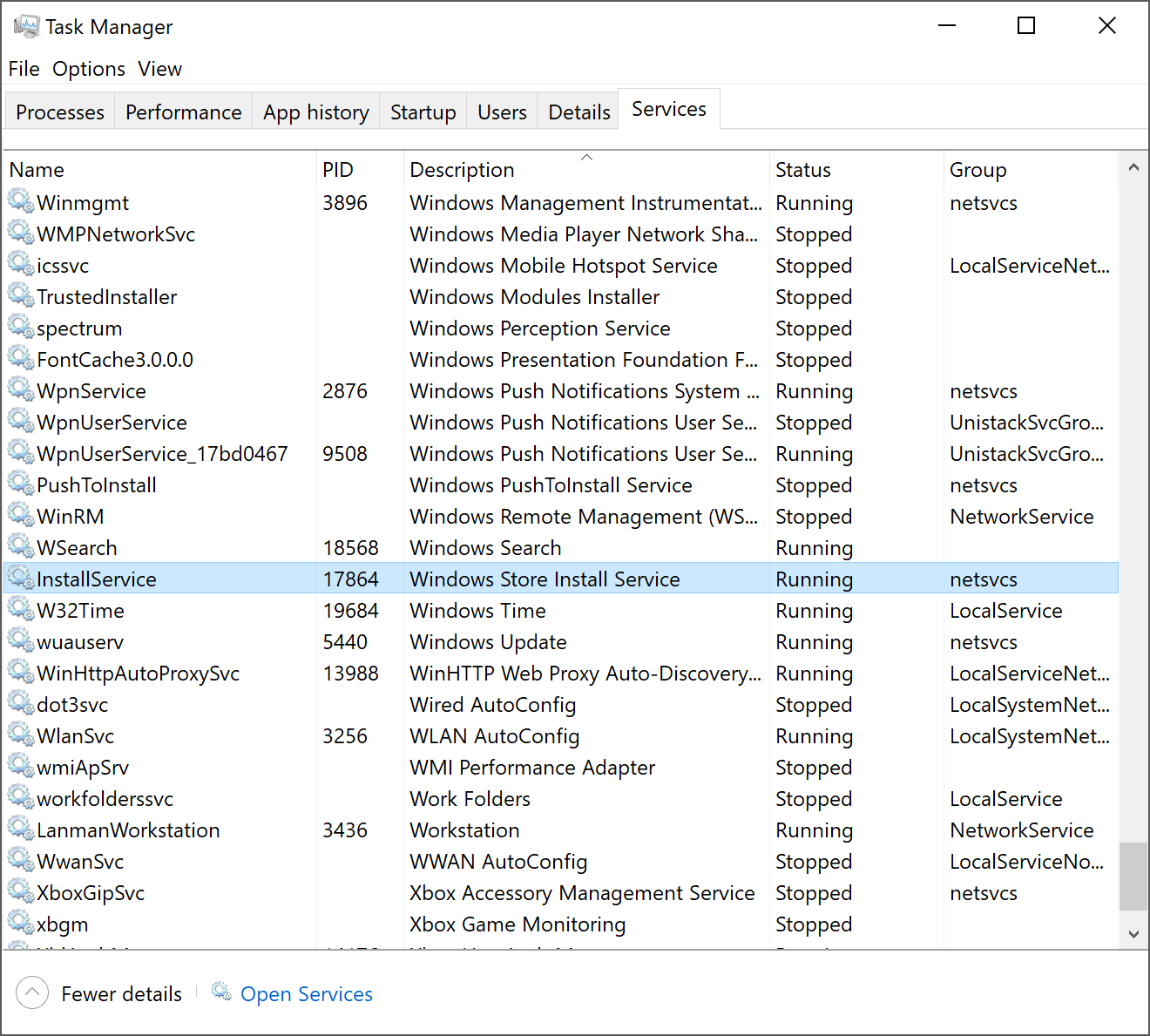This screenshot has height=1036, width=1150.
Task: Click Windows Modules Installer description
Action: pyautogui.click(x=534, y=297)
